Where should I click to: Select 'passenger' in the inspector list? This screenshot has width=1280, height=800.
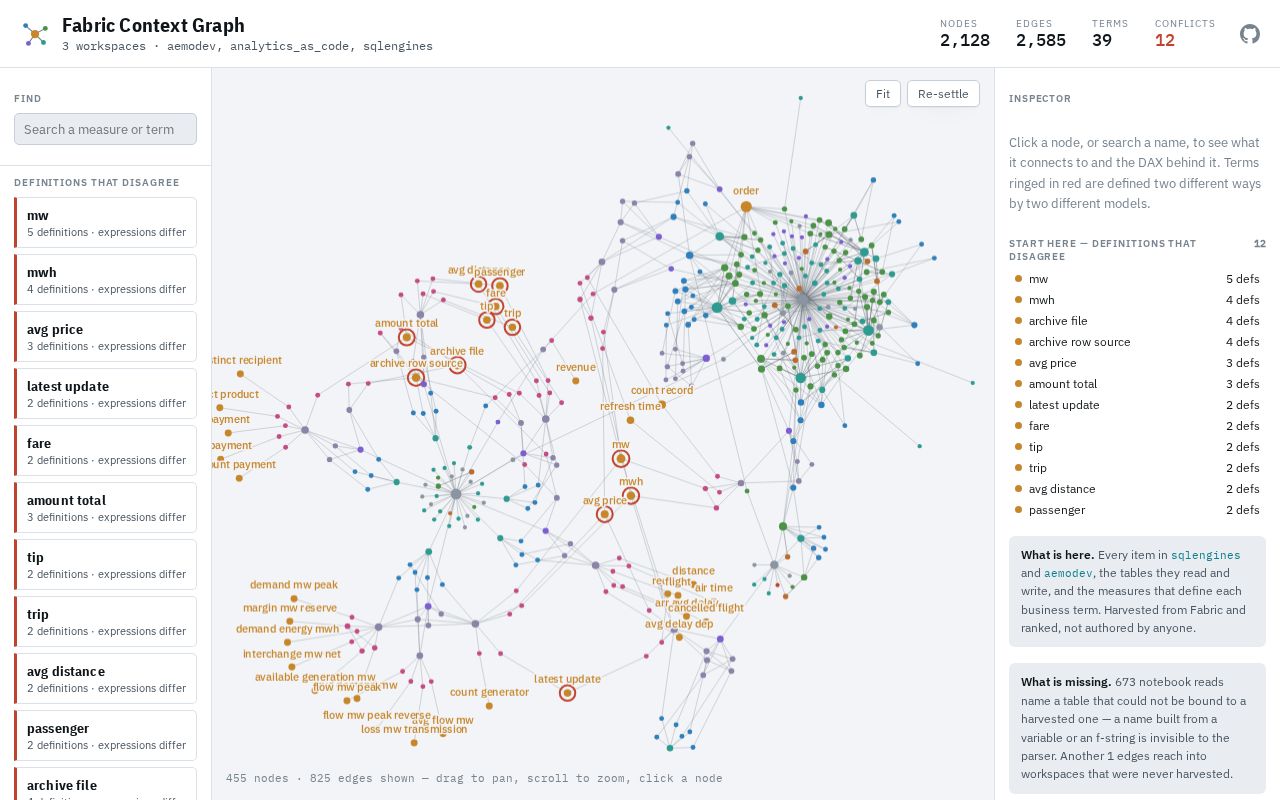(x=1137, y=510)
